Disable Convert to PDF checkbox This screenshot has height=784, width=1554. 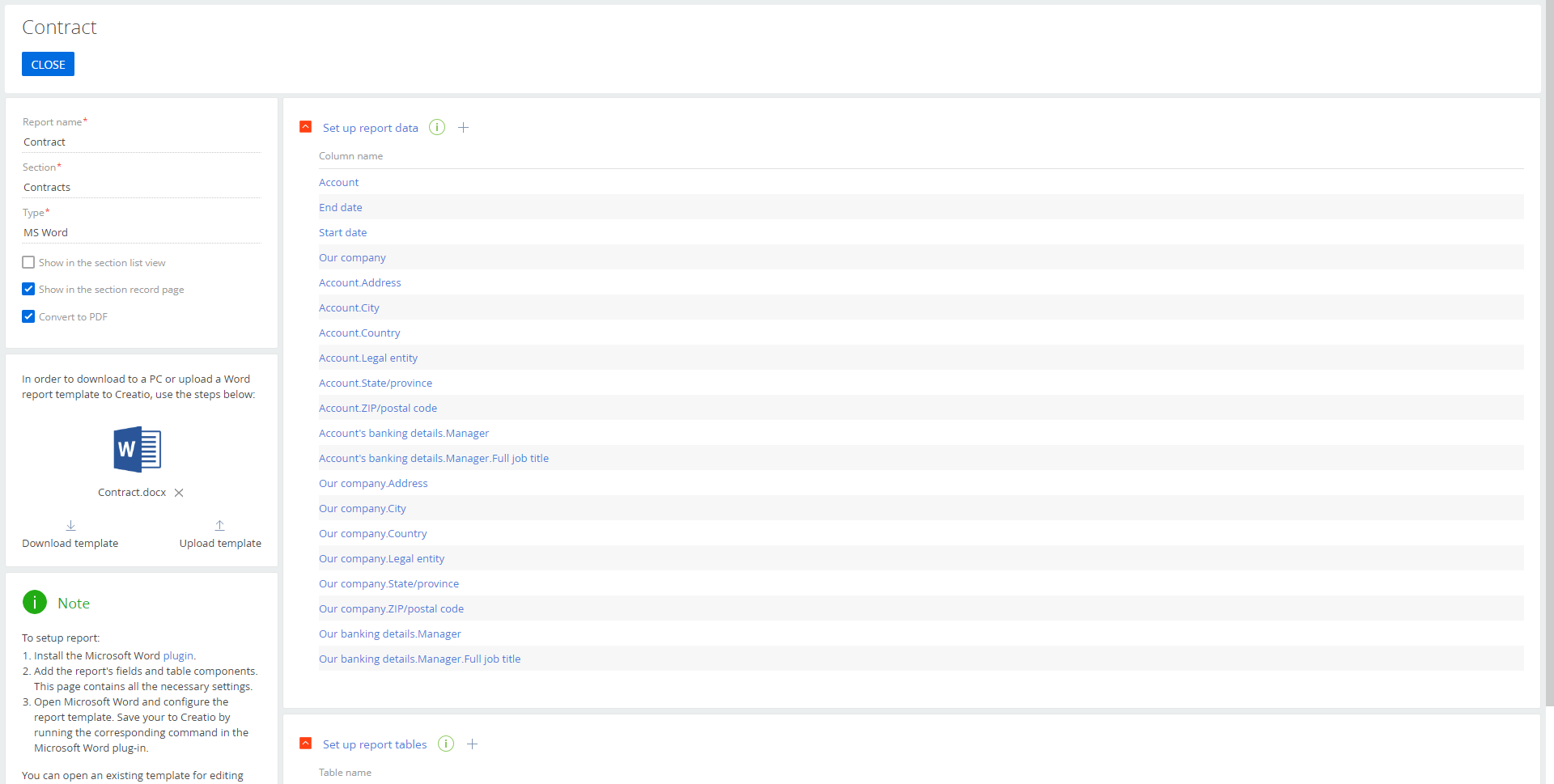tap(28, 316)
